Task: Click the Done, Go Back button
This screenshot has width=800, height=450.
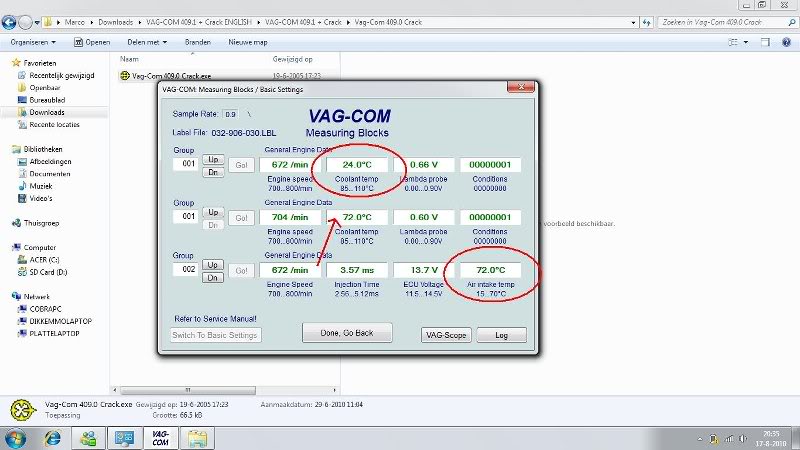Action: [x=347, y=334]
